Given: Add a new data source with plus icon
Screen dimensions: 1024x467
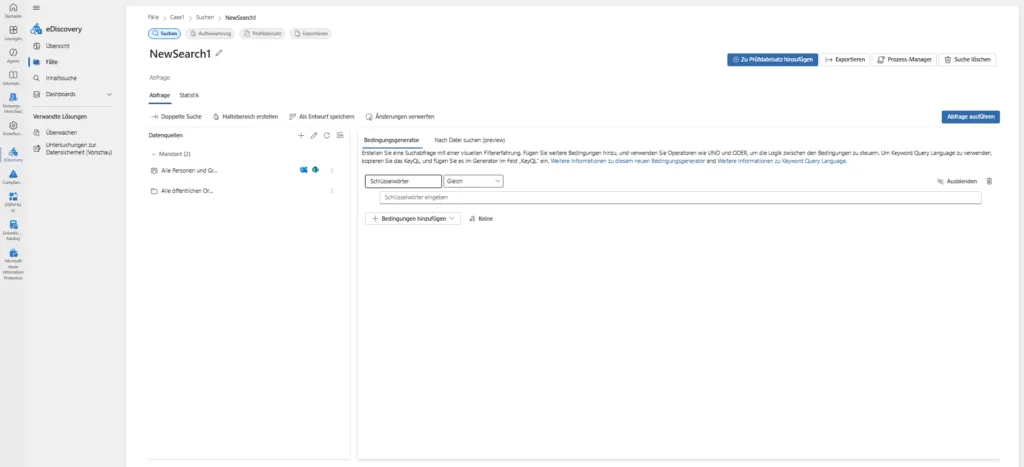Looking at the screenshot, I should 301,135.
